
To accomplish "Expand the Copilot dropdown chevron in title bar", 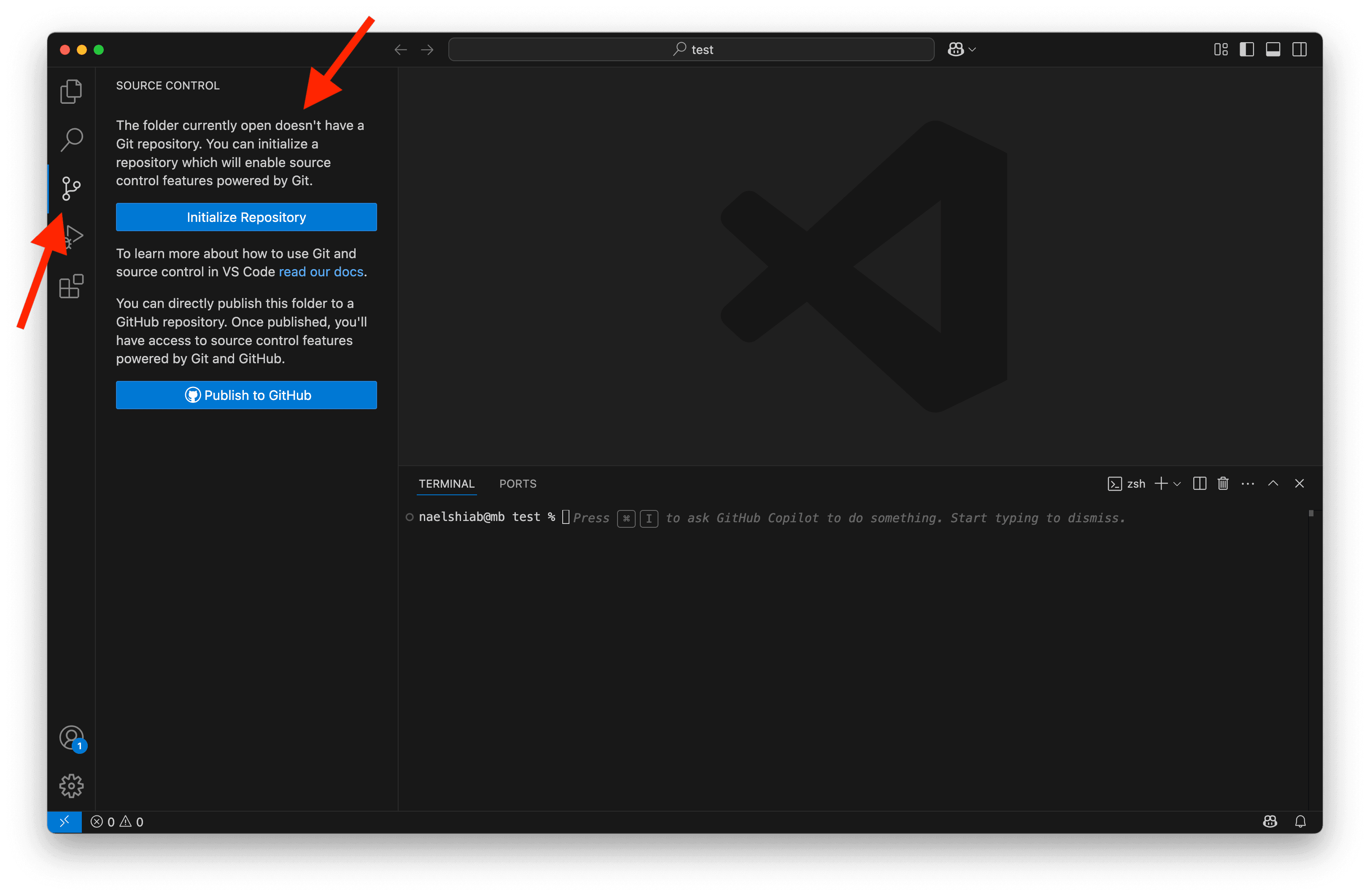I will pos(973,49).
